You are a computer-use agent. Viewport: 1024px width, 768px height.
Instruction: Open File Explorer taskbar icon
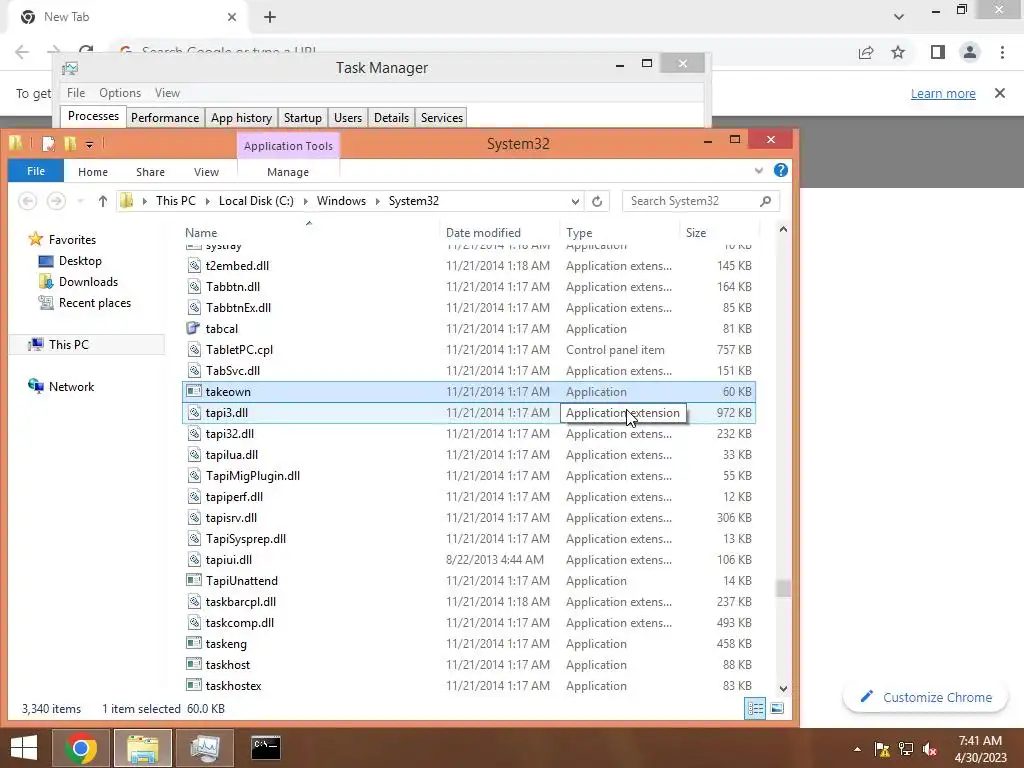[x=143, y=748]
